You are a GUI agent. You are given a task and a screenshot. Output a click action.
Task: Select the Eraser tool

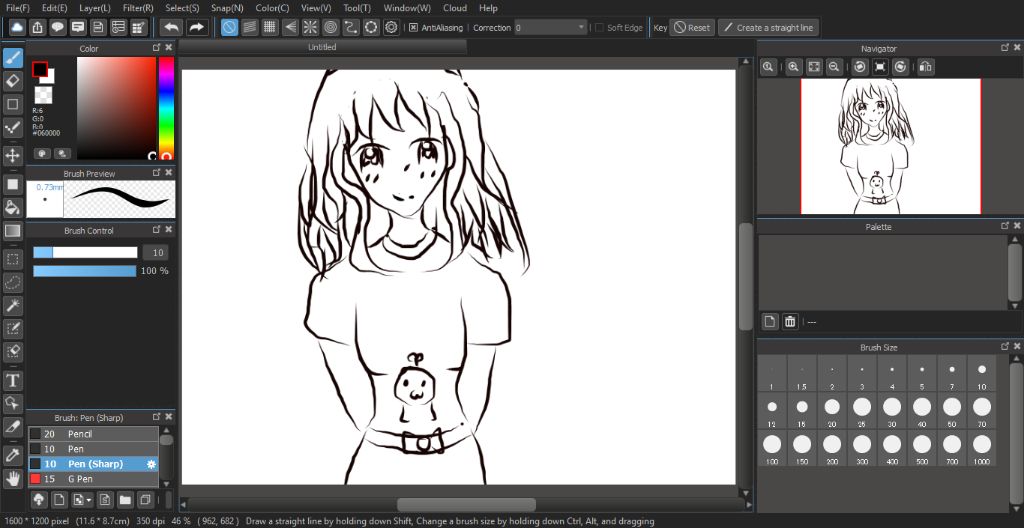tap(12, 81)
